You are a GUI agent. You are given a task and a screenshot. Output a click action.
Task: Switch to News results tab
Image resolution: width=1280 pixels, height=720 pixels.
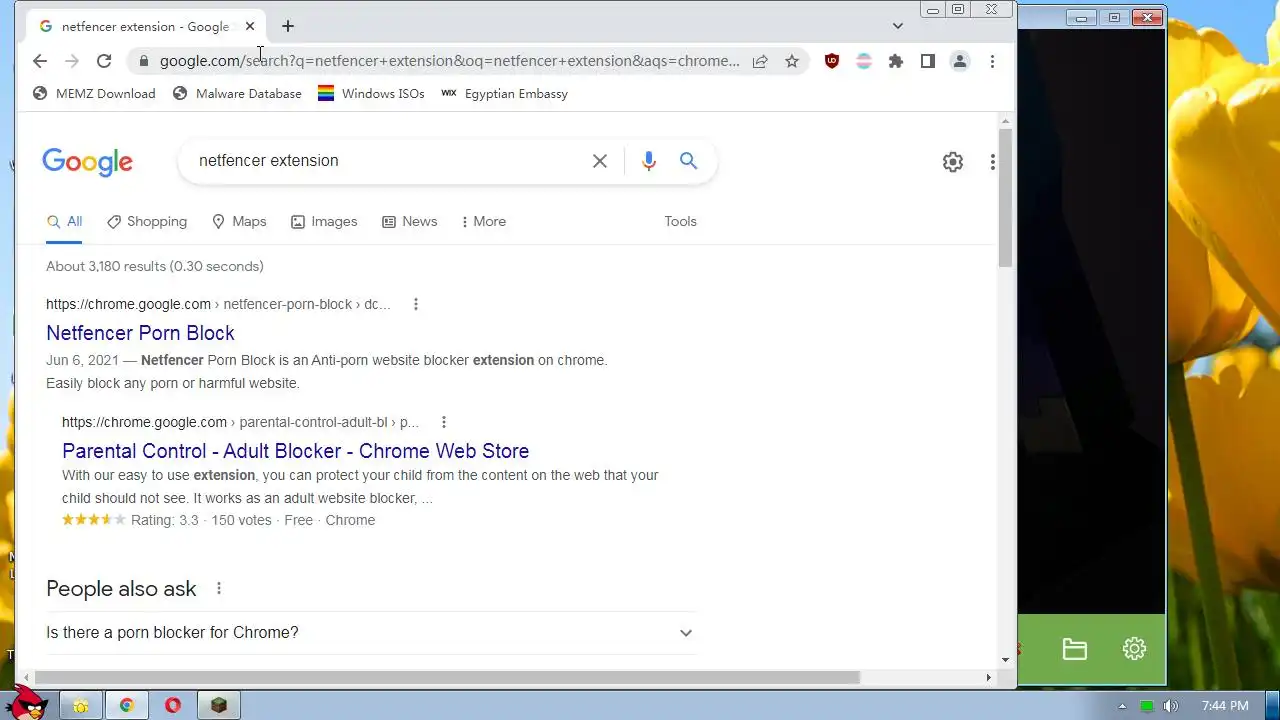tap(410, 222)
